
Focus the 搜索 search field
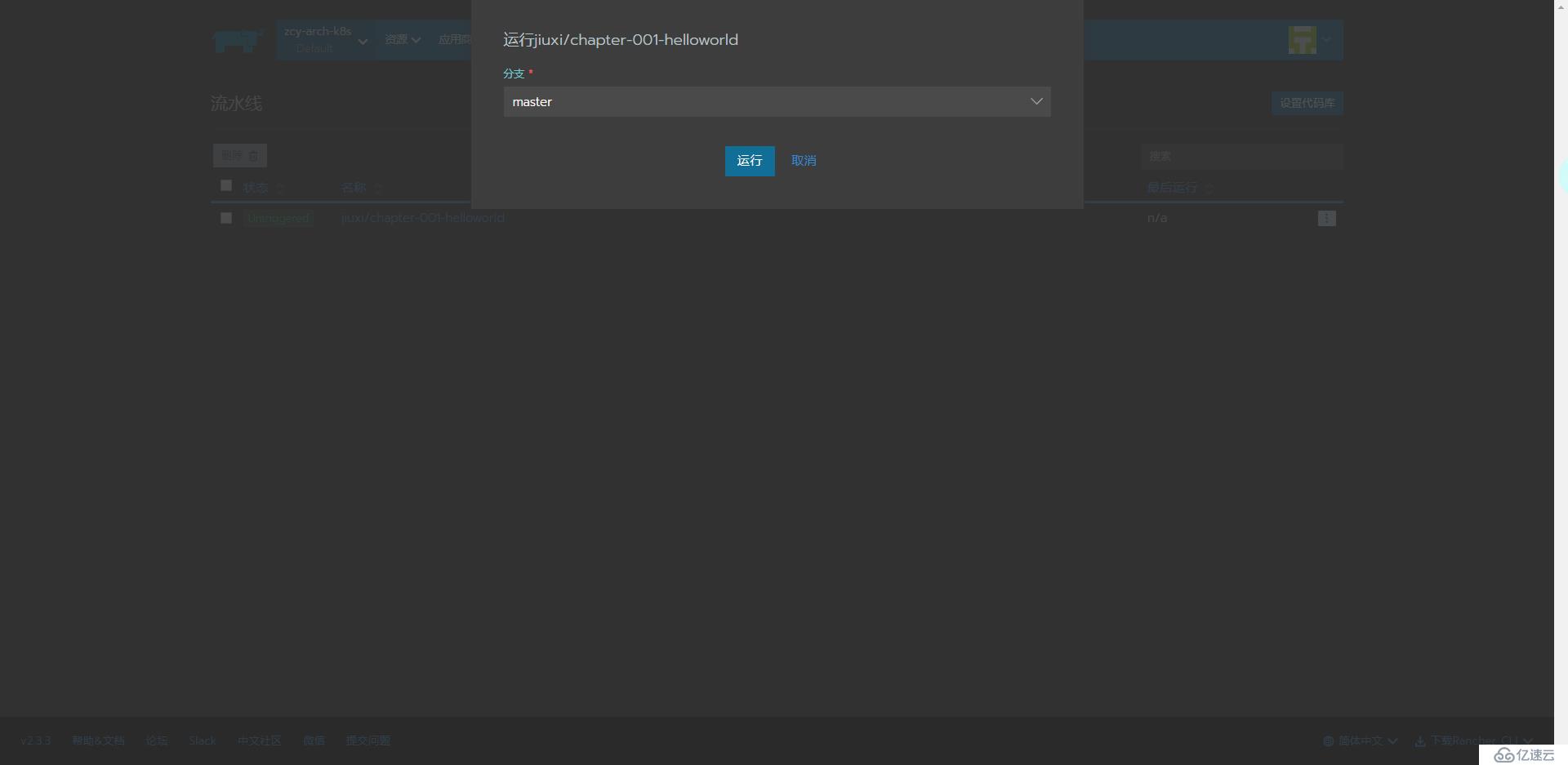(x=1241, y=156)
